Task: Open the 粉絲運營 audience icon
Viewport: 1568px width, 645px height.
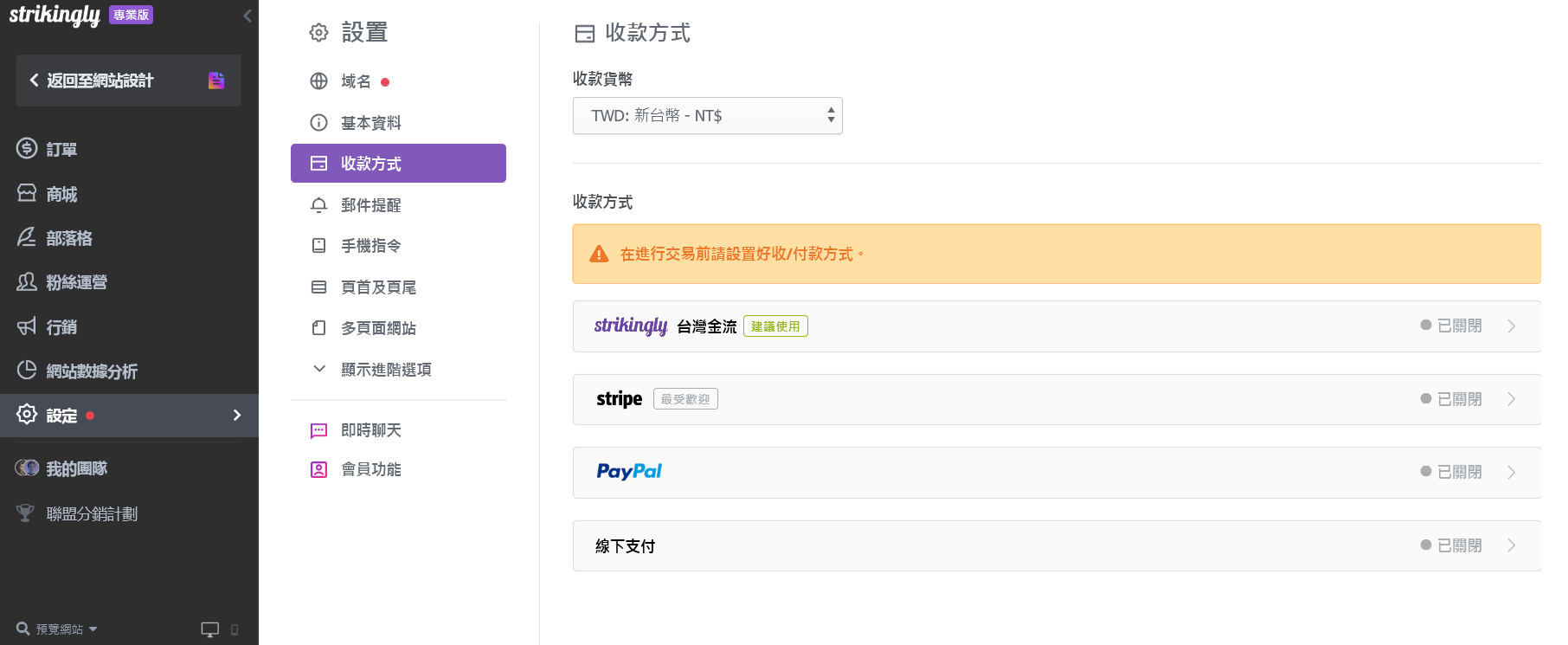Action: point(27,282)
